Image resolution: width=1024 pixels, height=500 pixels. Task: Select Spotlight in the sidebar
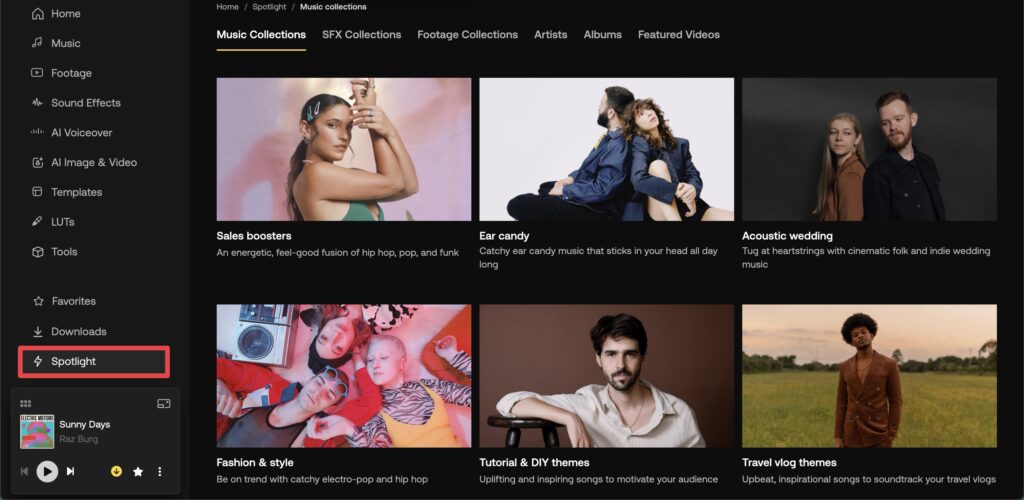click(x=94, y=362)
